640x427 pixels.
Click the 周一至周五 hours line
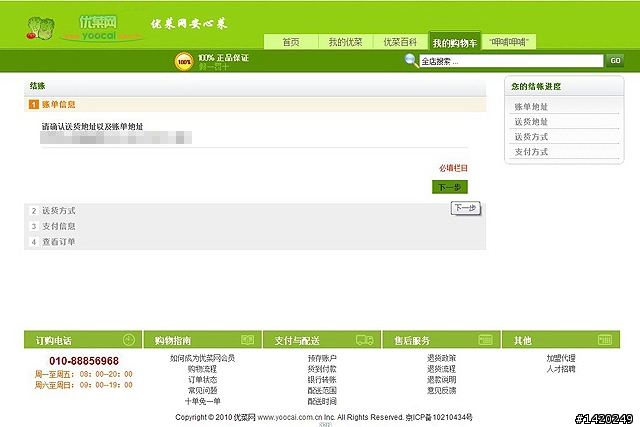coord(84,374)
